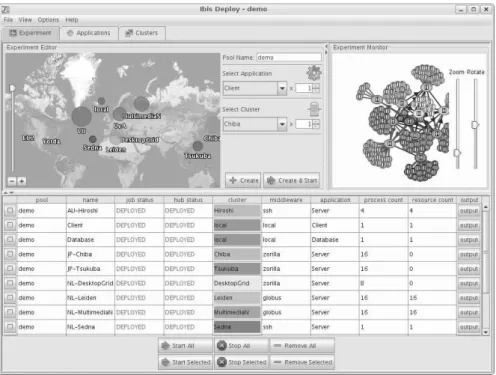Click the network graph in Experiment Monitor
The image size is (496, 375).
point(403,123)
